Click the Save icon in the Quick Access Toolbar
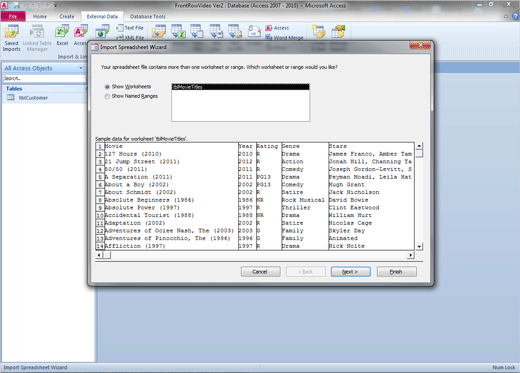Screen dimensions: 520x373 click(16, 6)
